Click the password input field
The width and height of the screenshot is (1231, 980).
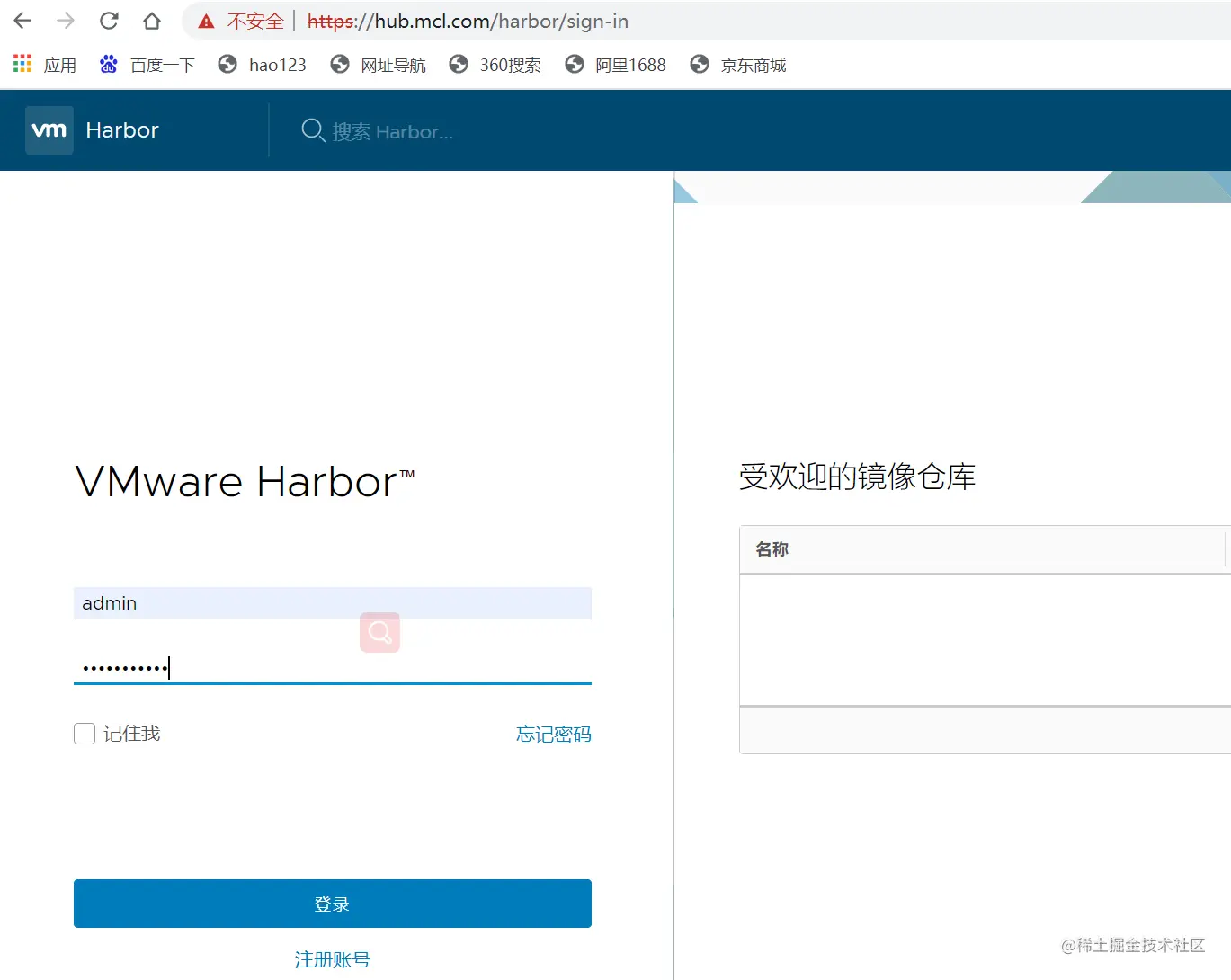click(x=333, y=667)
